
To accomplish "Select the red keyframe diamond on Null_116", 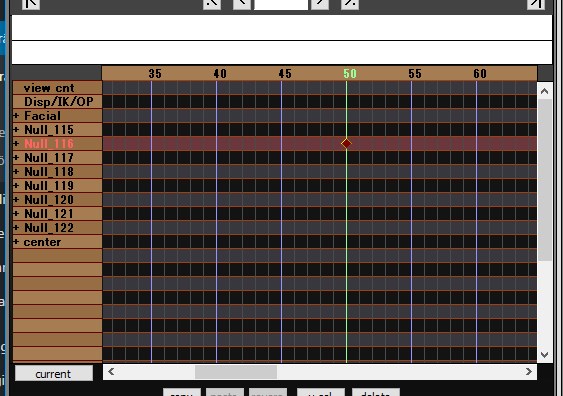I will 346,144.
